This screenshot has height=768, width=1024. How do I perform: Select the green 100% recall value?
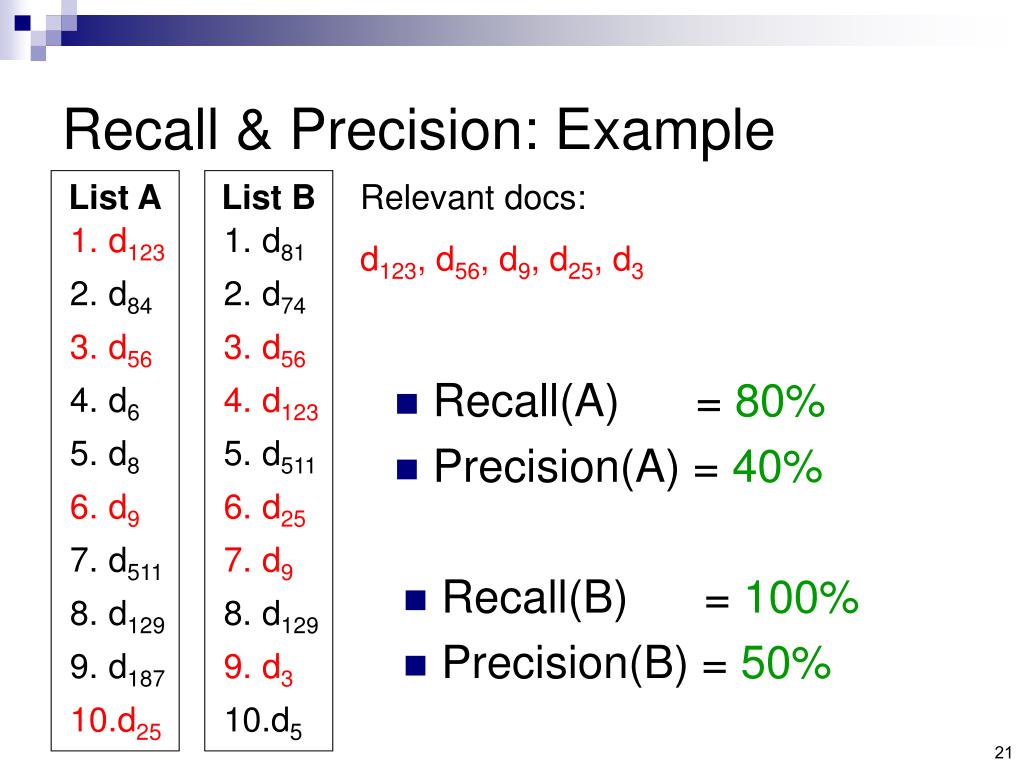coord(801,597)
